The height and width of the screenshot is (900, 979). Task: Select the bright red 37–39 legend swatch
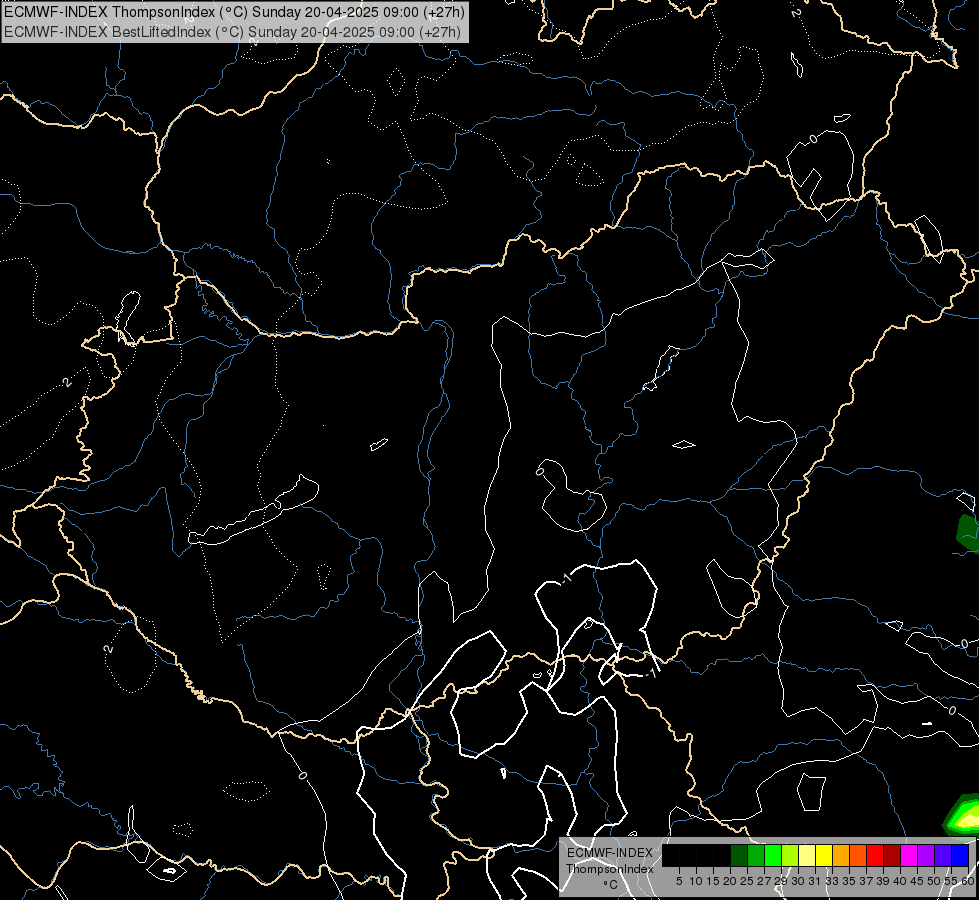875,855
